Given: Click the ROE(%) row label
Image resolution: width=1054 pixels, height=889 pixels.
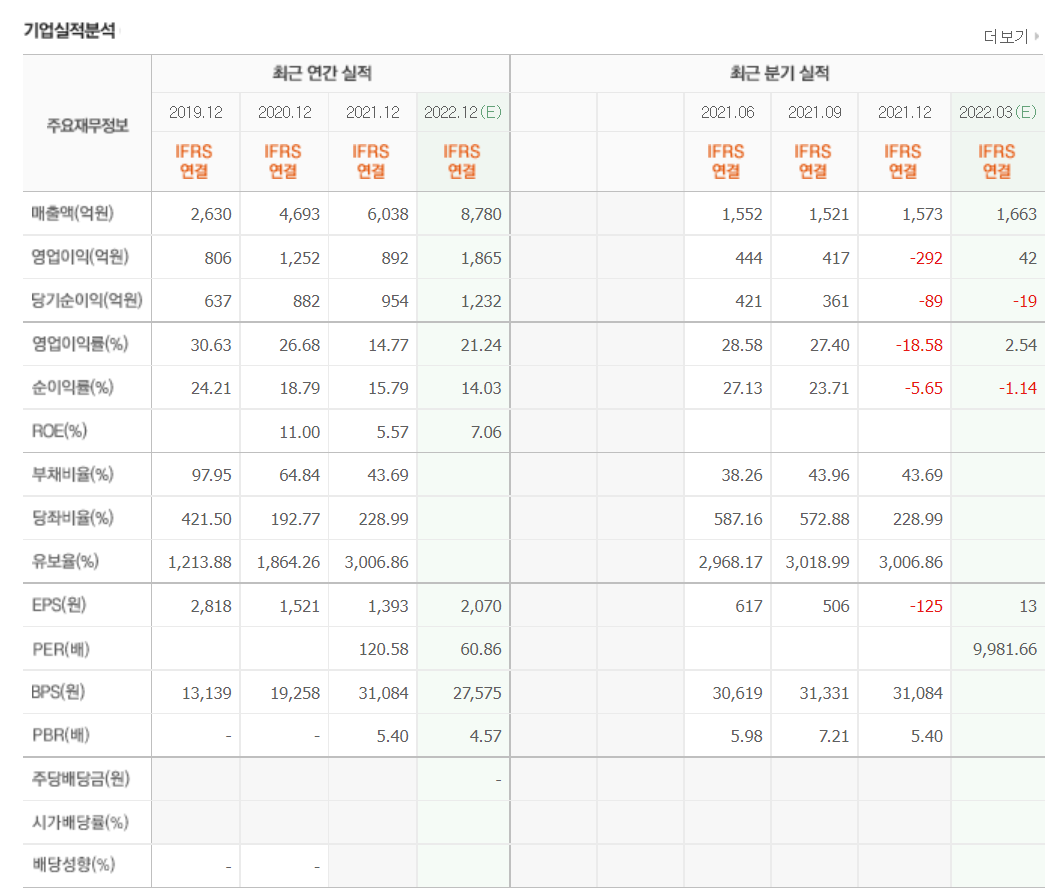Looking at the screenshot, I should (60, 431).
